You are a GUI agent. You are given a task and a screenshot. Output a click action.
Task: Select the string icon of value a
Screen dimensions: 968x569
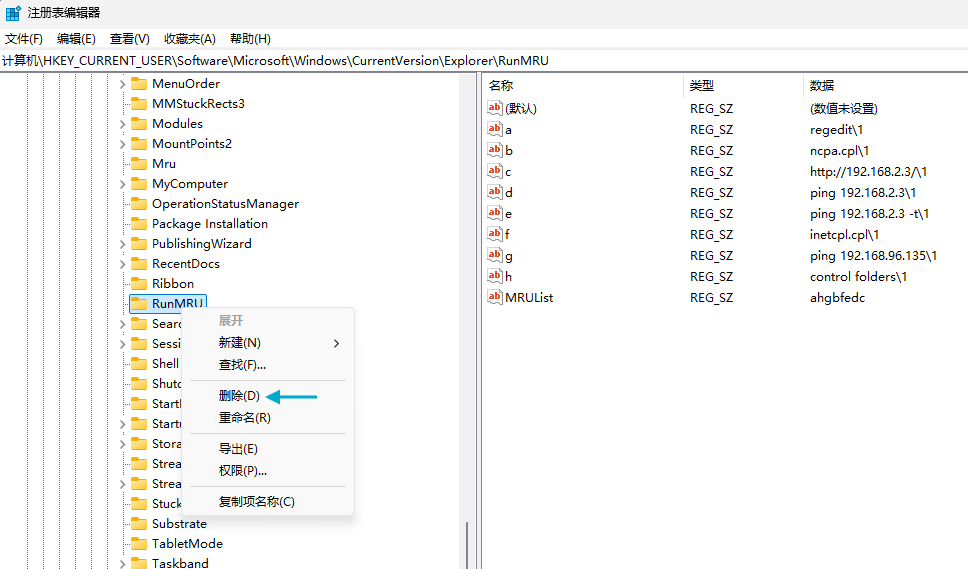coord(494,129)
